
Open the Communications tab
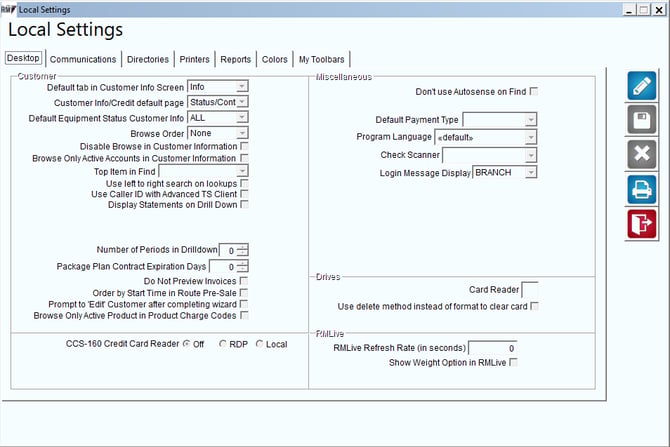coord(83,59)
